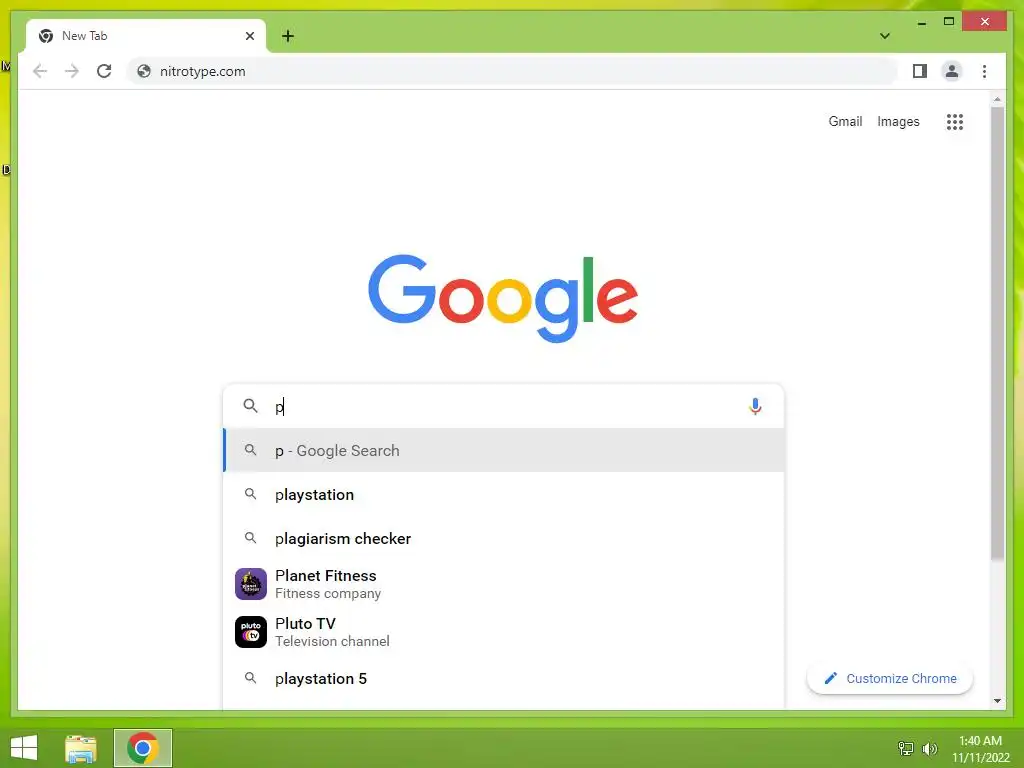Click the 'Planet Fitness' suggestion title
This screenshot has width=1024, height=768.
click(325, 575)
